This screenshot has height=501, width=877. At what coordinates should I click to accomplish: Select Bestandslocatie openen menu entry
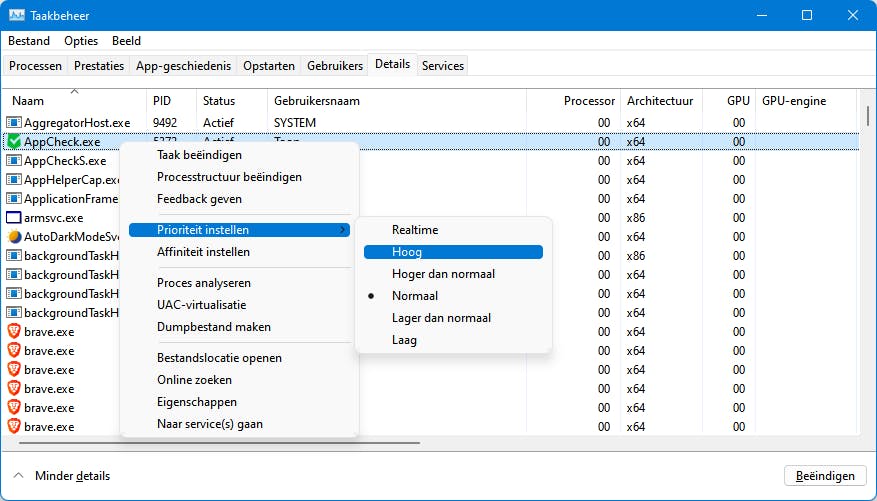(219, 358)
